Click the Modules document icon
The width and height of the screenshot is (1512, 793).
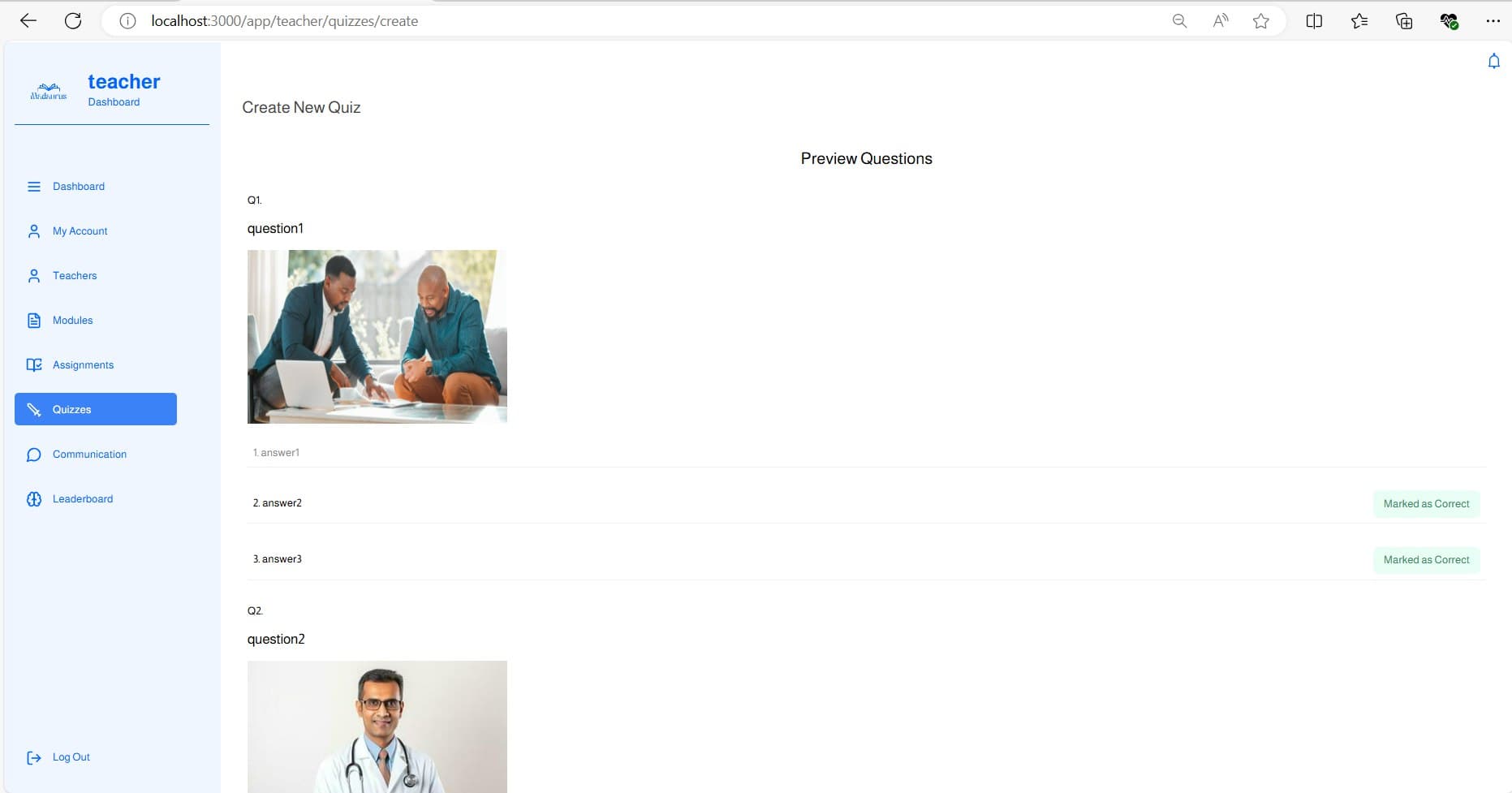[34, 321]
